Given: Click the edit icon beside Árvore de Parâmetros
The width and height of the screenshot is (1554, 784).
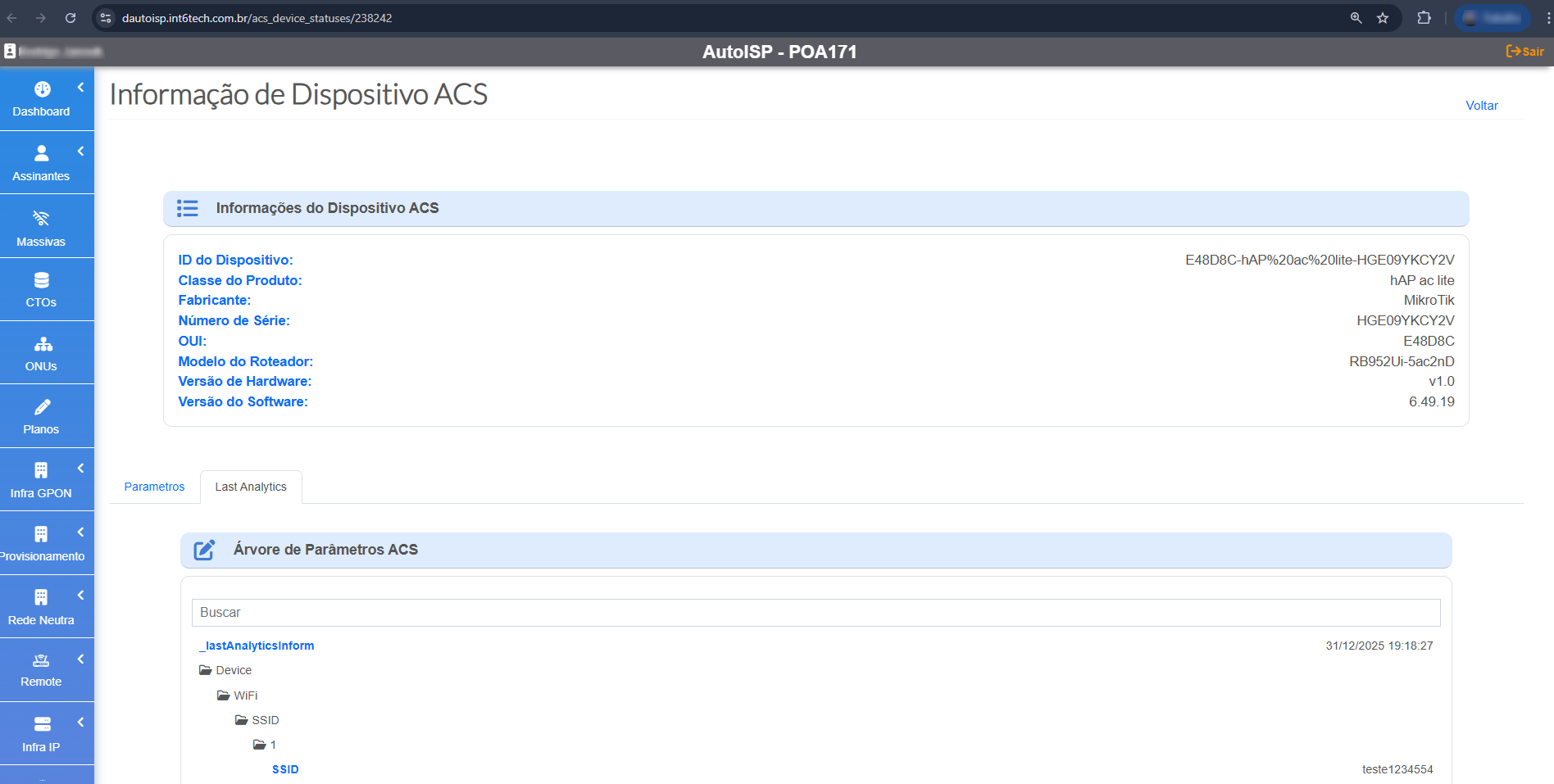Looking at the screenshot, I should (204, 550).
